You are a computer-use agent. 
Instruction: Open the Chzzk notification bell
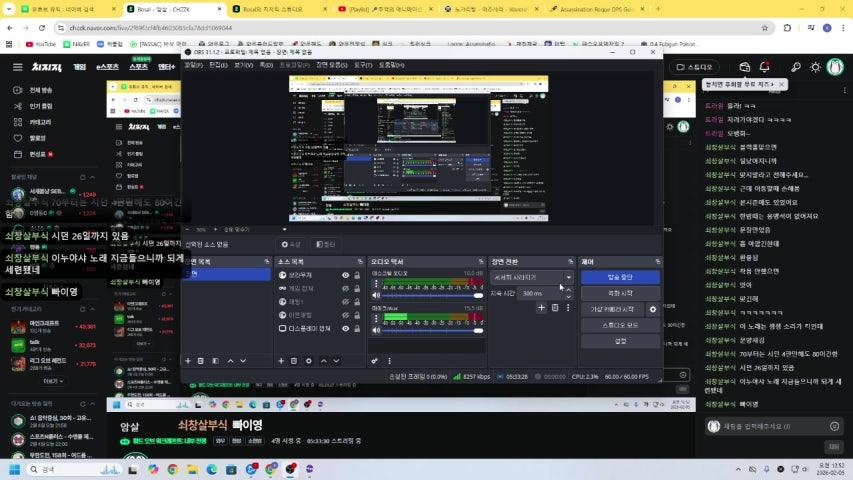[x=765, y=67]
